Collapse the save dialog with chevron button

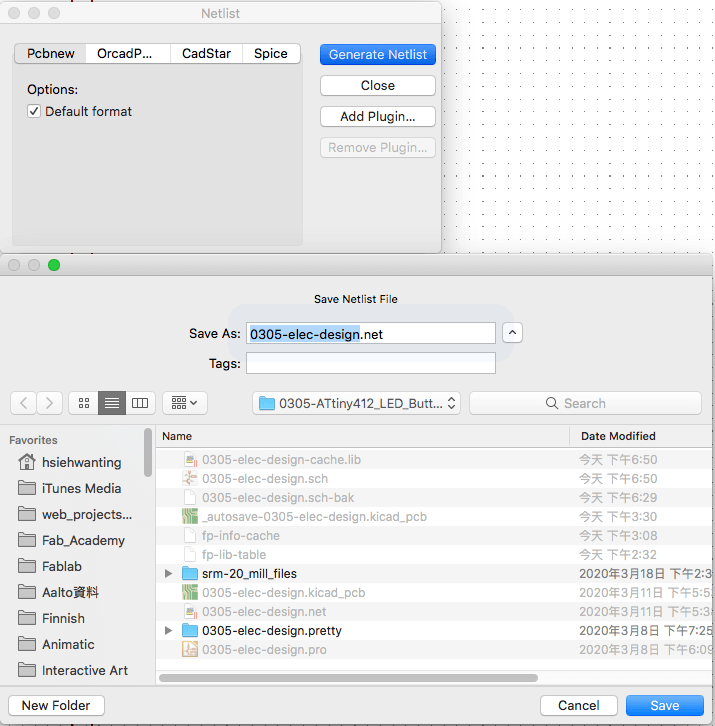click(x=512, y=333)
